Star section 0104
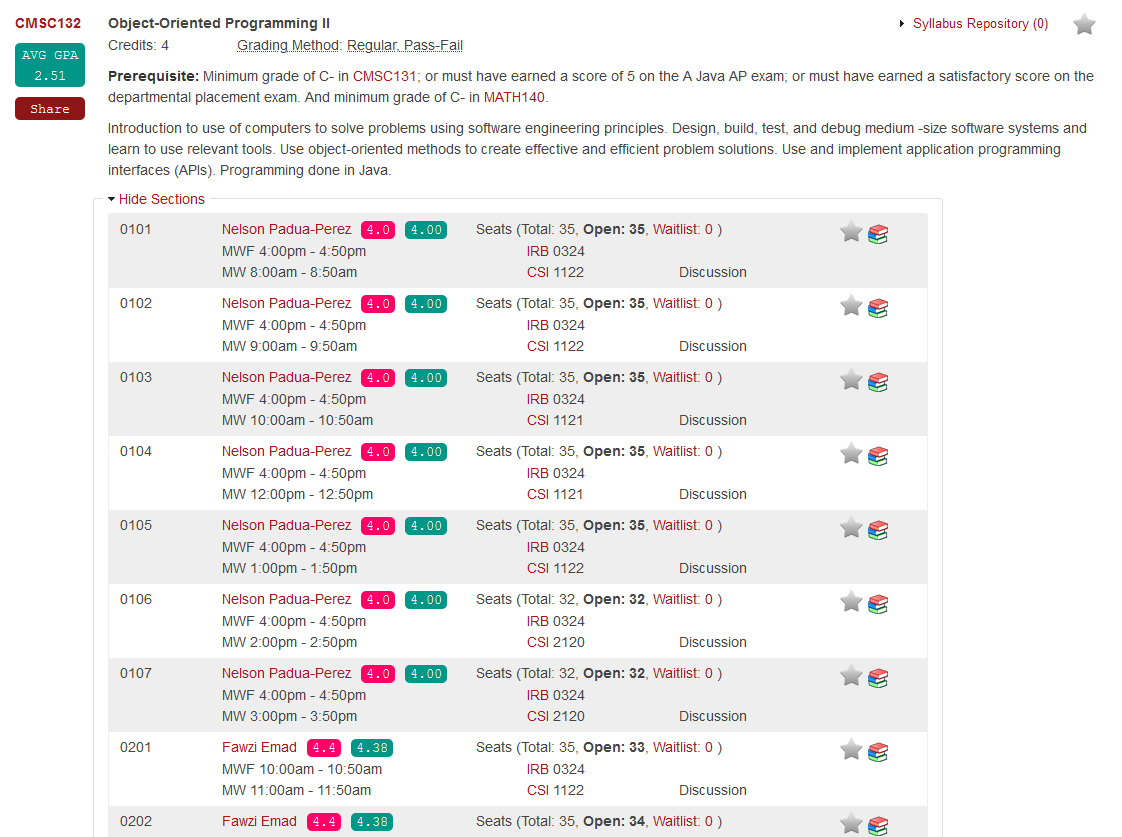Image resolution: width=1122 pixels, height=837 pixels. coord(851,454)
